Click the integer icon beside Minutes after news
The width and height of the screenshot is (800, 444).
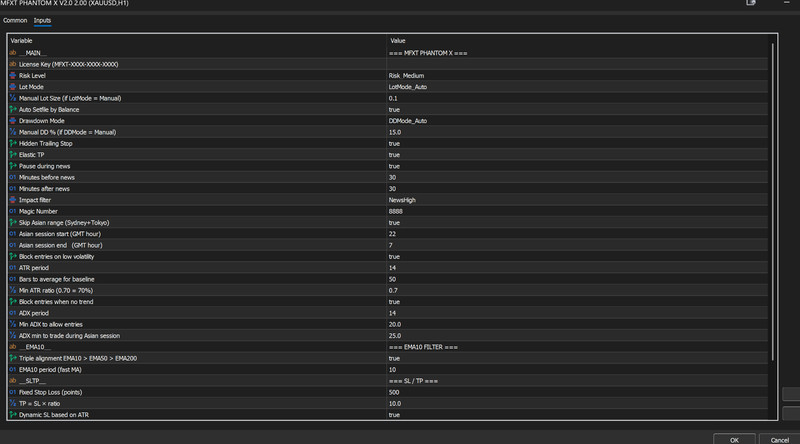pos(13,188)
